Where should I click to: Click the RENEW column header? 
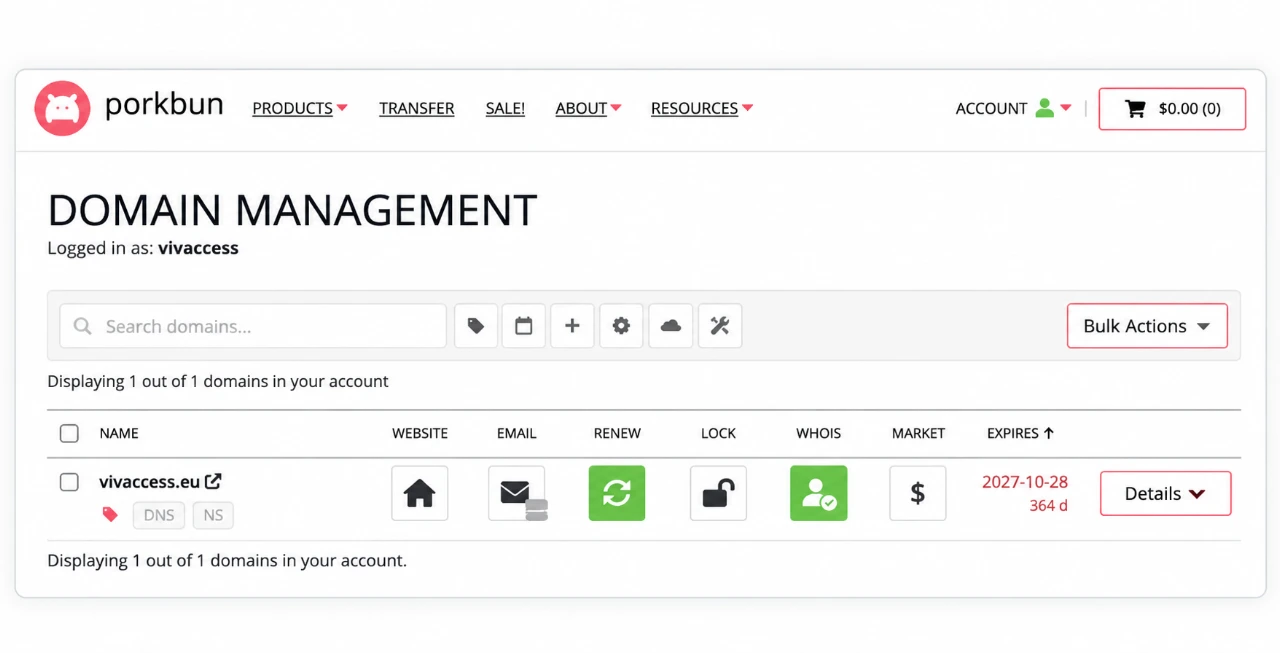[x=617, y=433]
